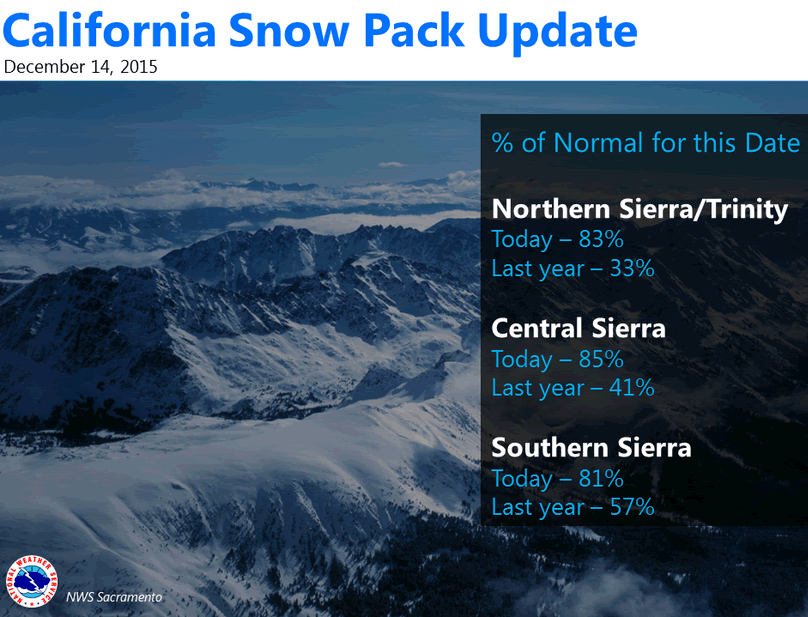Screen dimensions: 808x617
Task: Select Southern Sierra's 'Today – 81%' value
Action: tap(557, 478)
